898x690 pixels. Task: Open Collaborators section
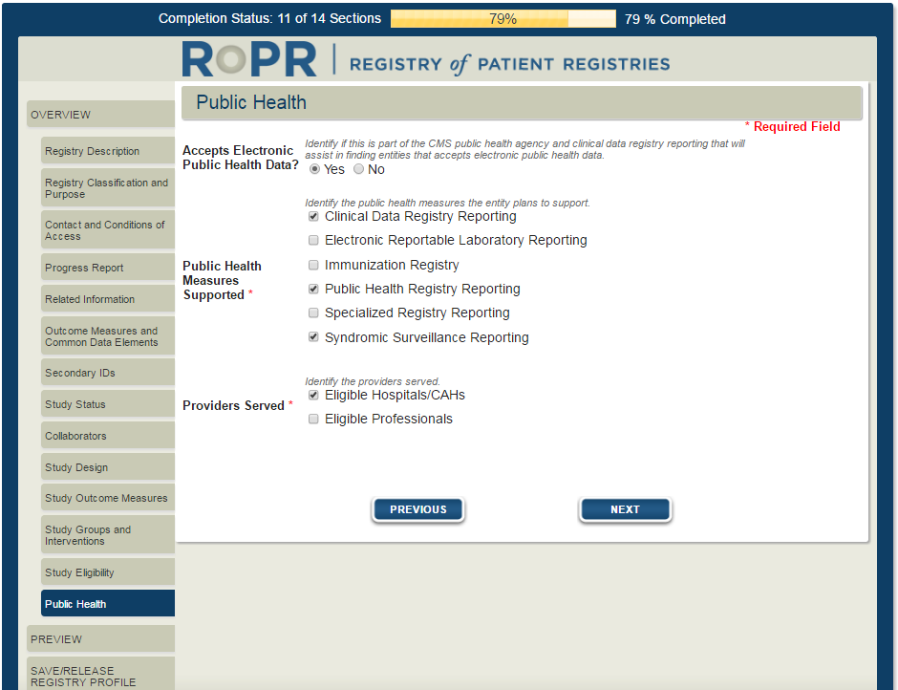pos(108,436)
